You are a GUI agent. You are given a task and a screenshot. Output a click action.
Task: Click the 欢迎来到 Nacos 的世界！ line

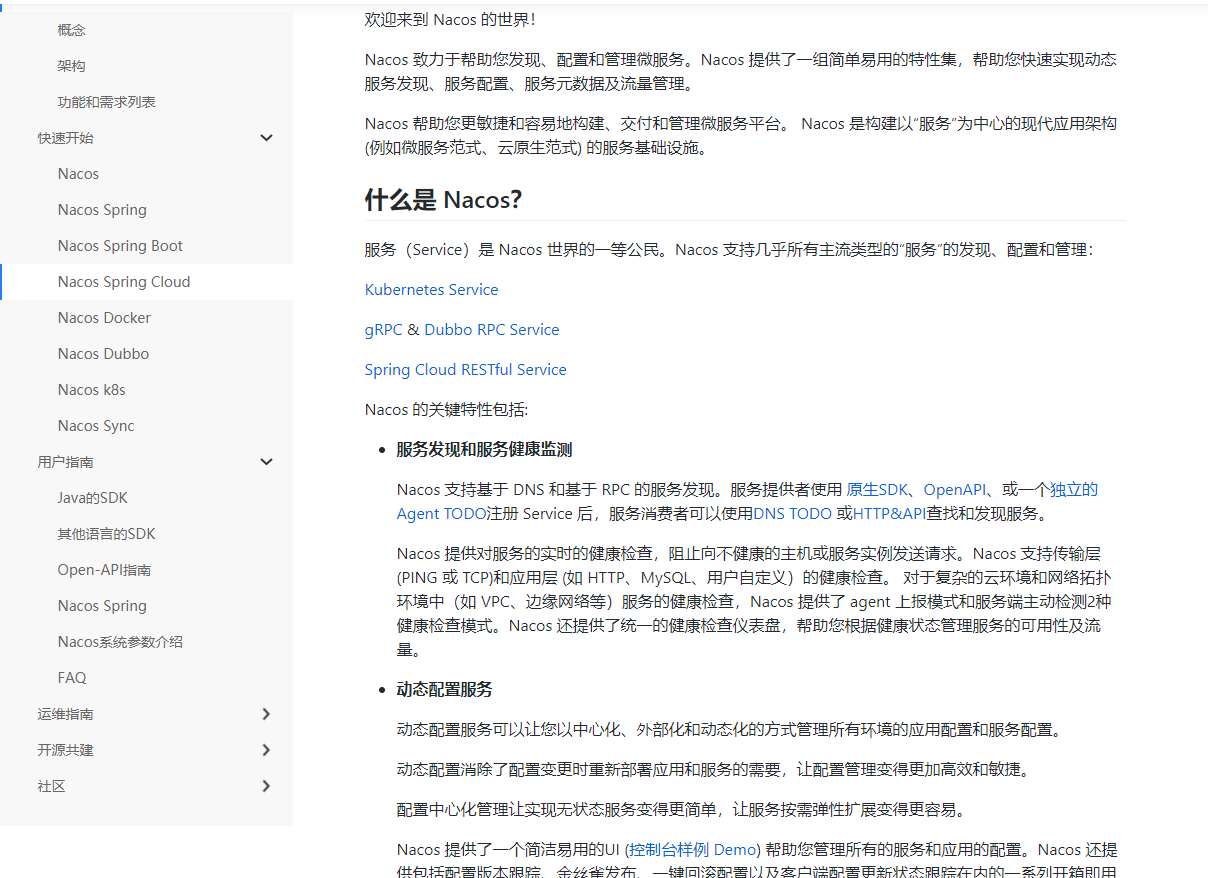point(450,20)
